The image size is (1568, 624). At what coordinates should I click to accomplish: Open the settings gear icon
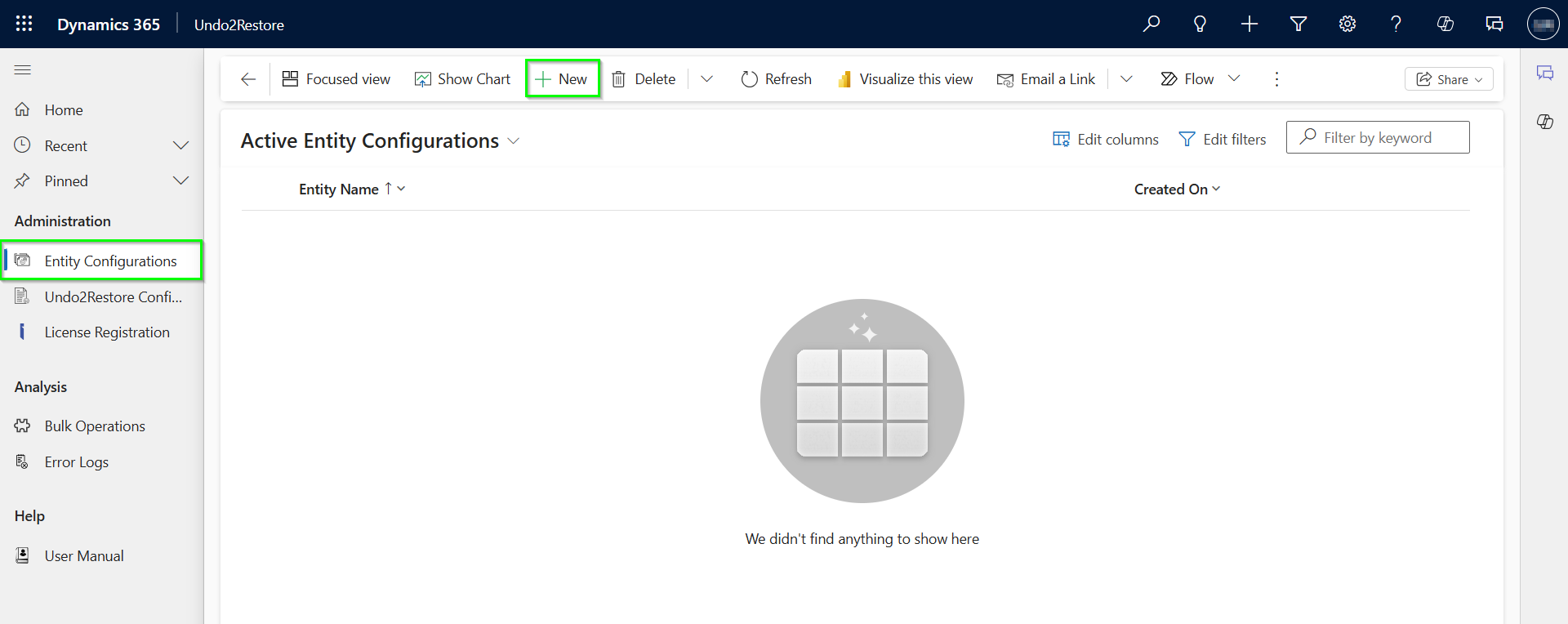[x=1347, y=24]
